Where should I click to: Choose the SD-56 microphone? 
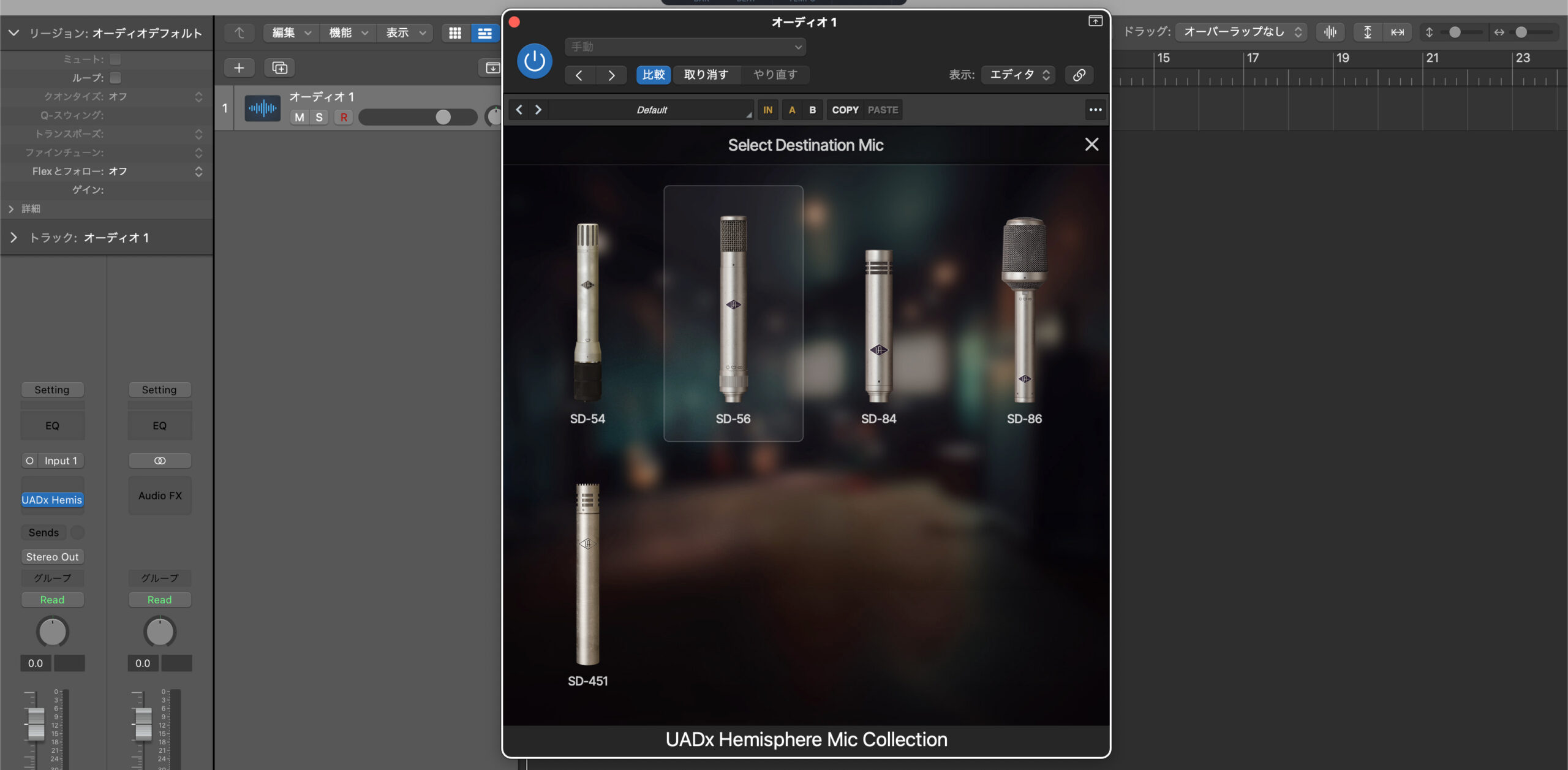(x=733, y=313)
